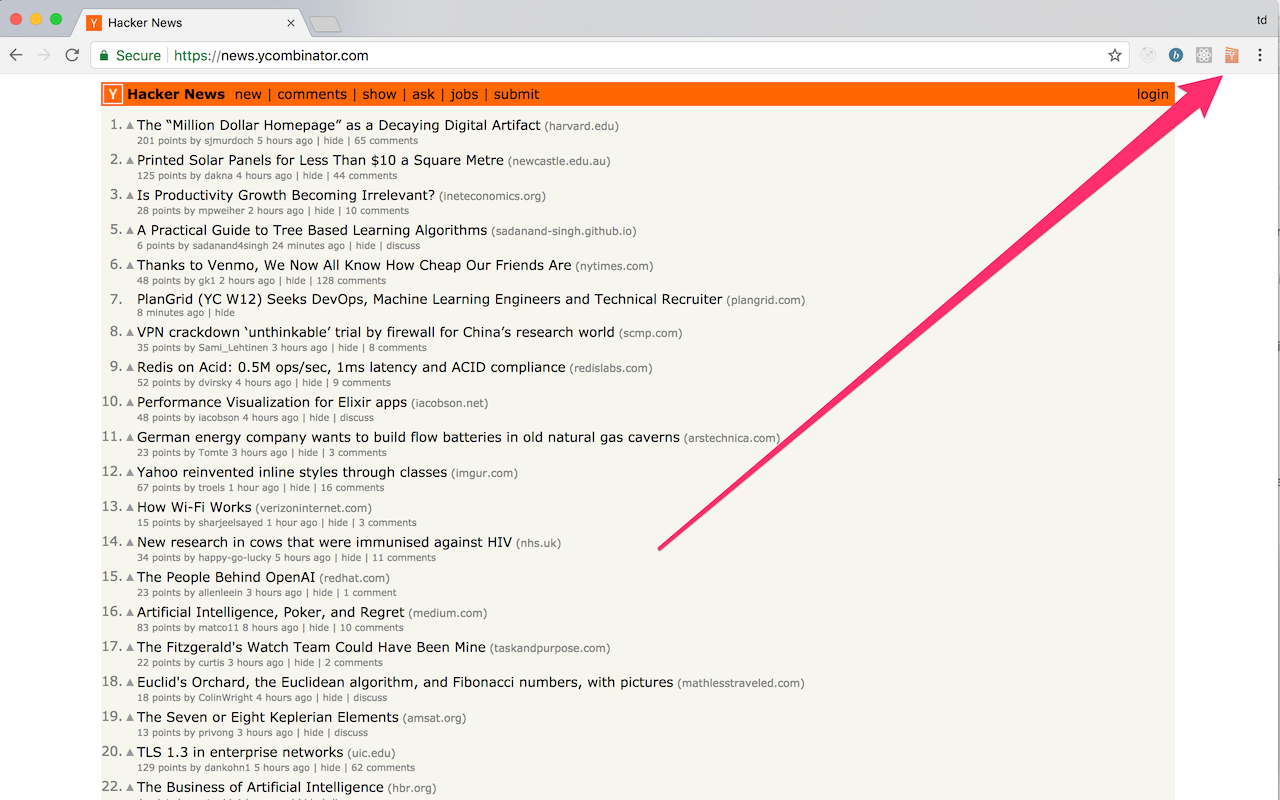
Task: Open the 'ask' section in header
Action: click(423, 94)
